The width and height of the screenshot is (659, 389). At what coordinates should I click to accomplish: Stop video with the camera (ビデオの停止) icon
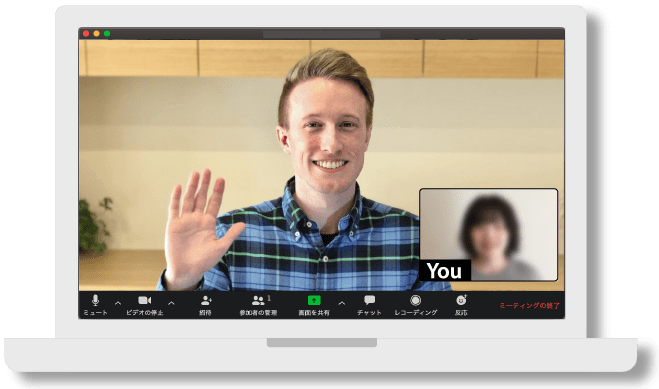(145, 300)
